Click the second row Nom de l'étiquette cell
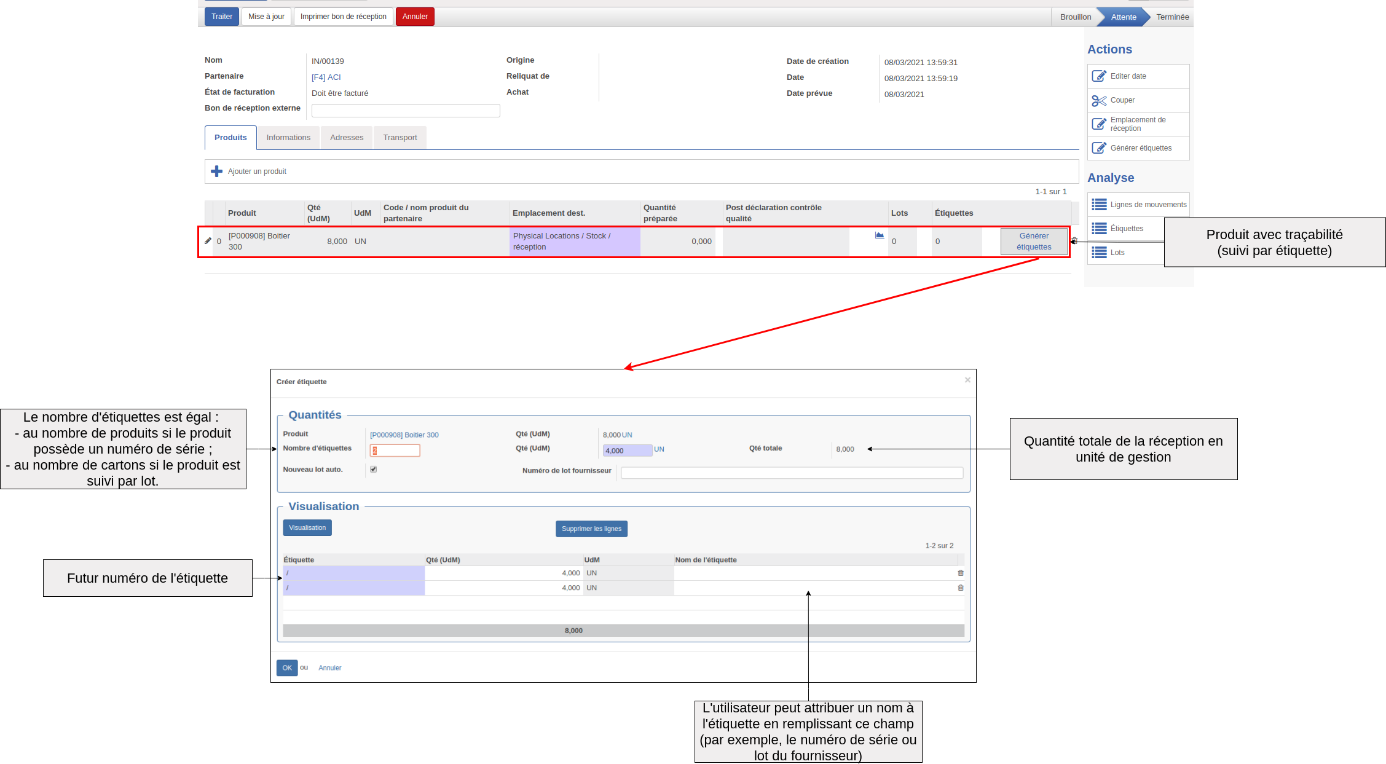The image size is (1386, 764). tap(814, 588)
